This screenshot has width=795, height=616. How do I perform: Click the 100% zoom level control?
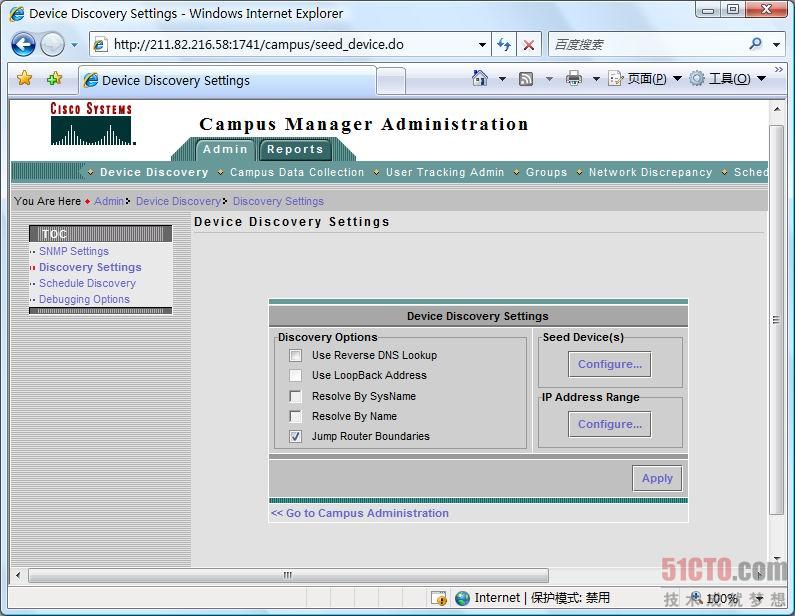(x=720, y=599)
